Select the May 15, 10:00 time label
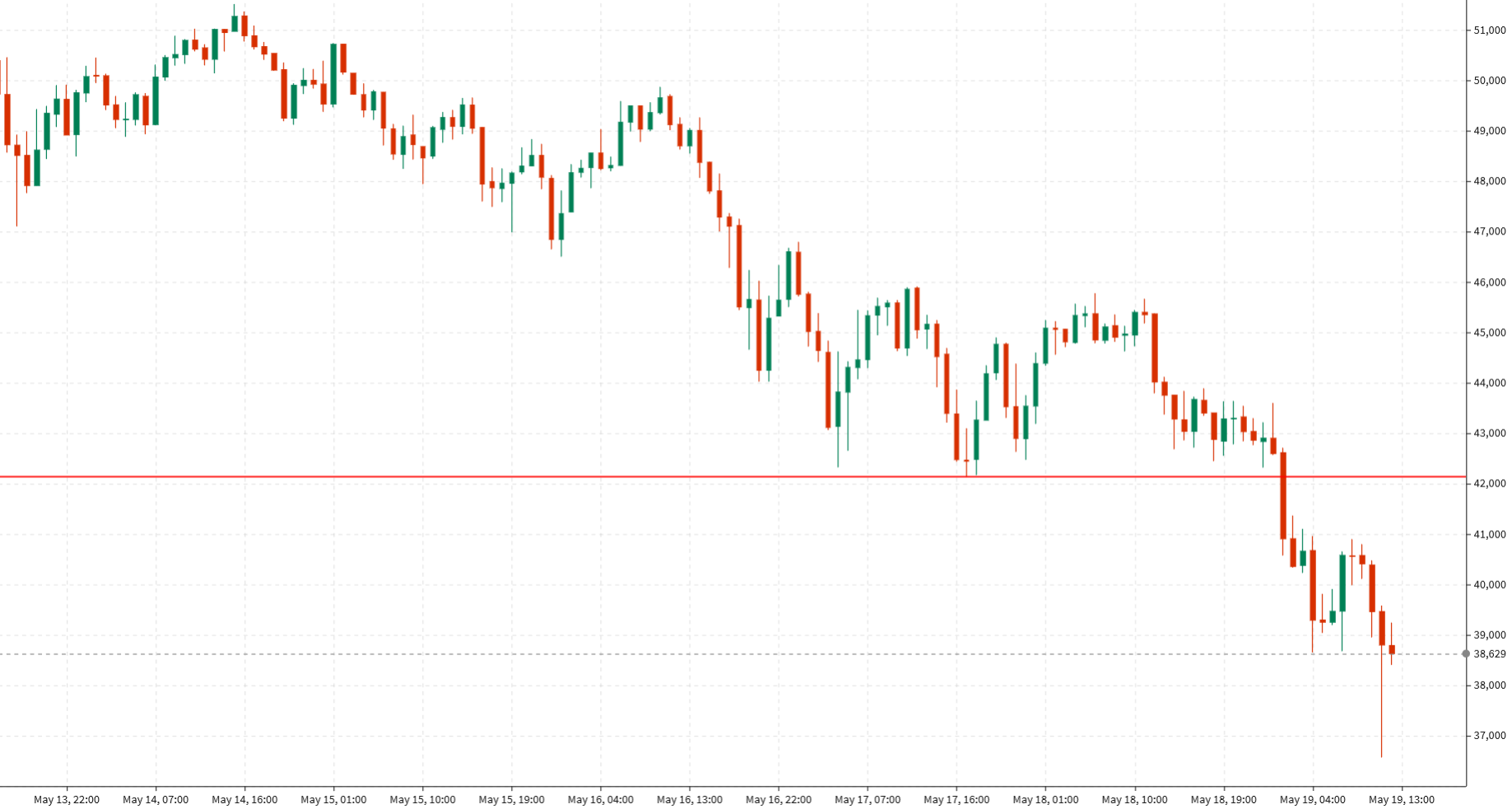This screenshot has width=1512, height=809. 422,800
